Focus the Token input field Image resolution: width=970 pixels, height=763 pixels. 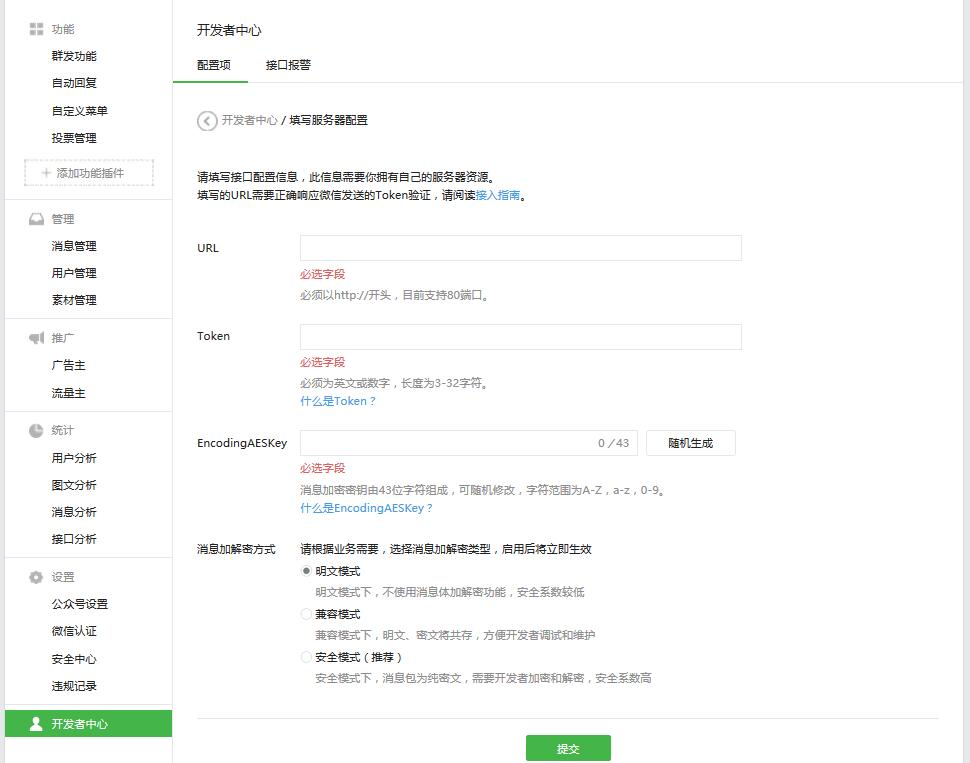click(521, 337)
